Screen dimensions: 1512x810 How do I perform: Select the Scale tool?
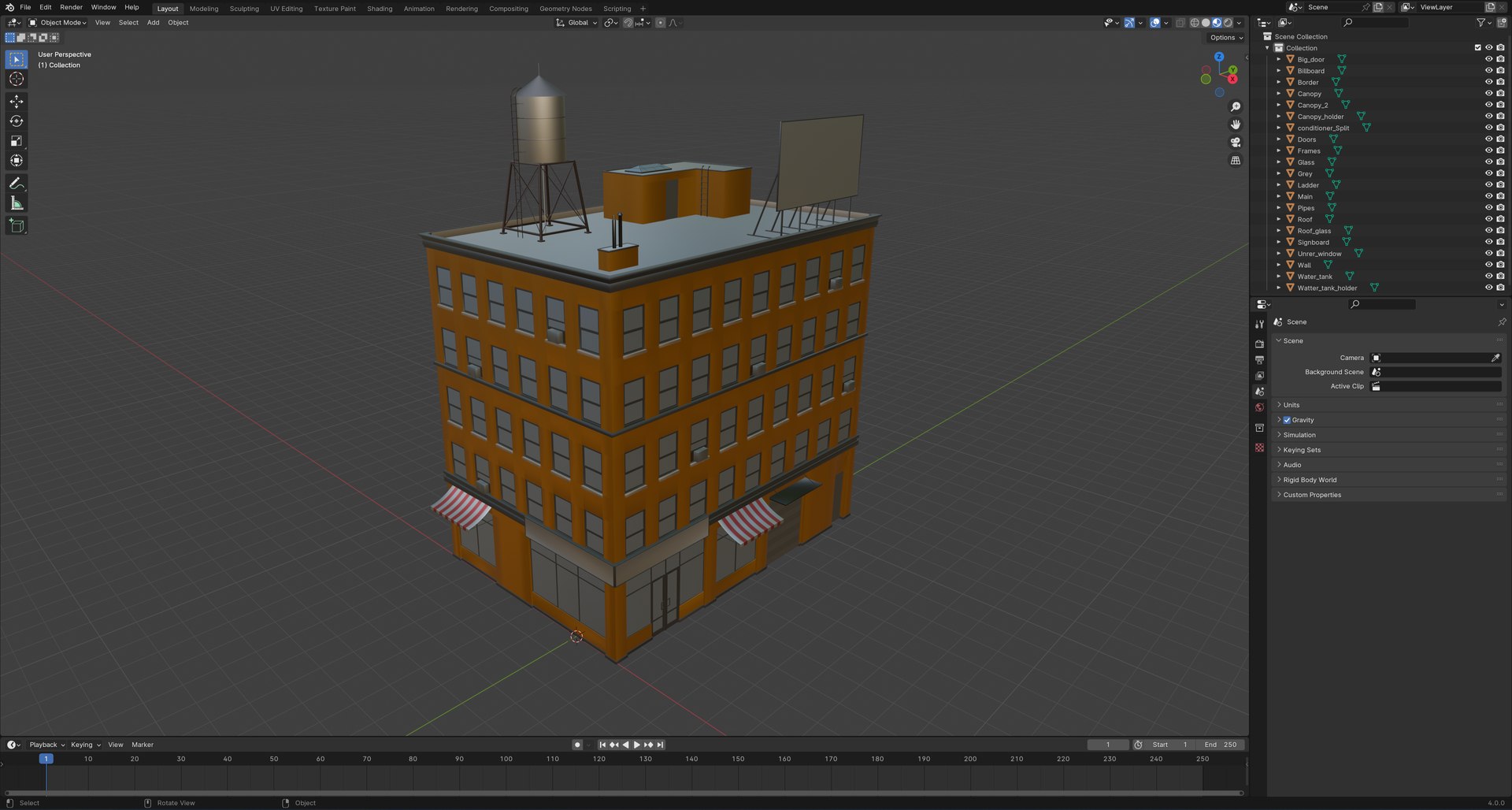[17, 141]
